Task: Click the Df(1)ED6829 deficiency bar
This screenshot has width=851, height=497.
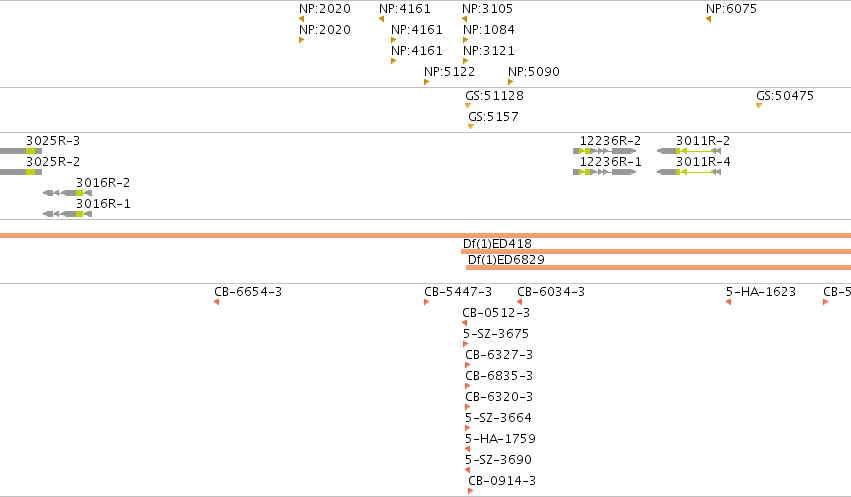Action: 658,267
